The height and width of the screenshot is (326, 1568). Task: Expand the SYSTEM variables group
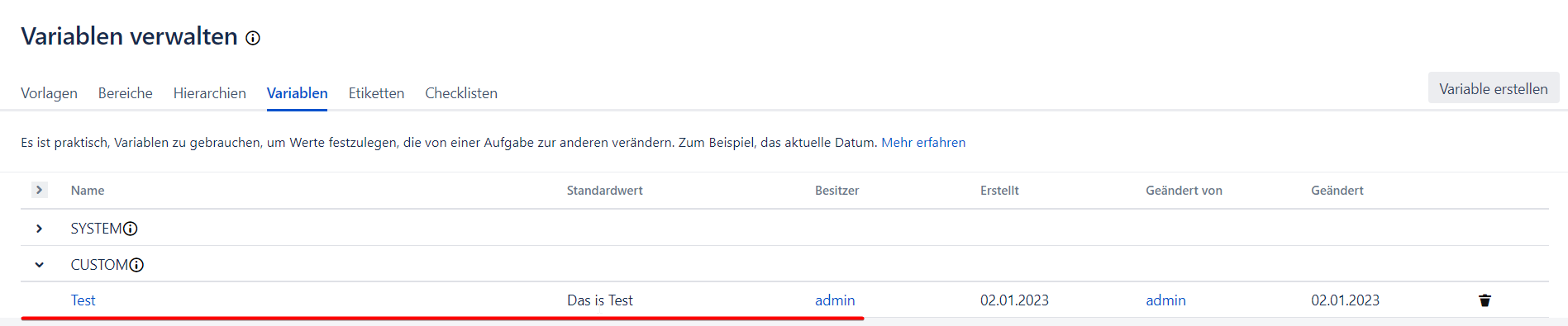coord(39,229)
